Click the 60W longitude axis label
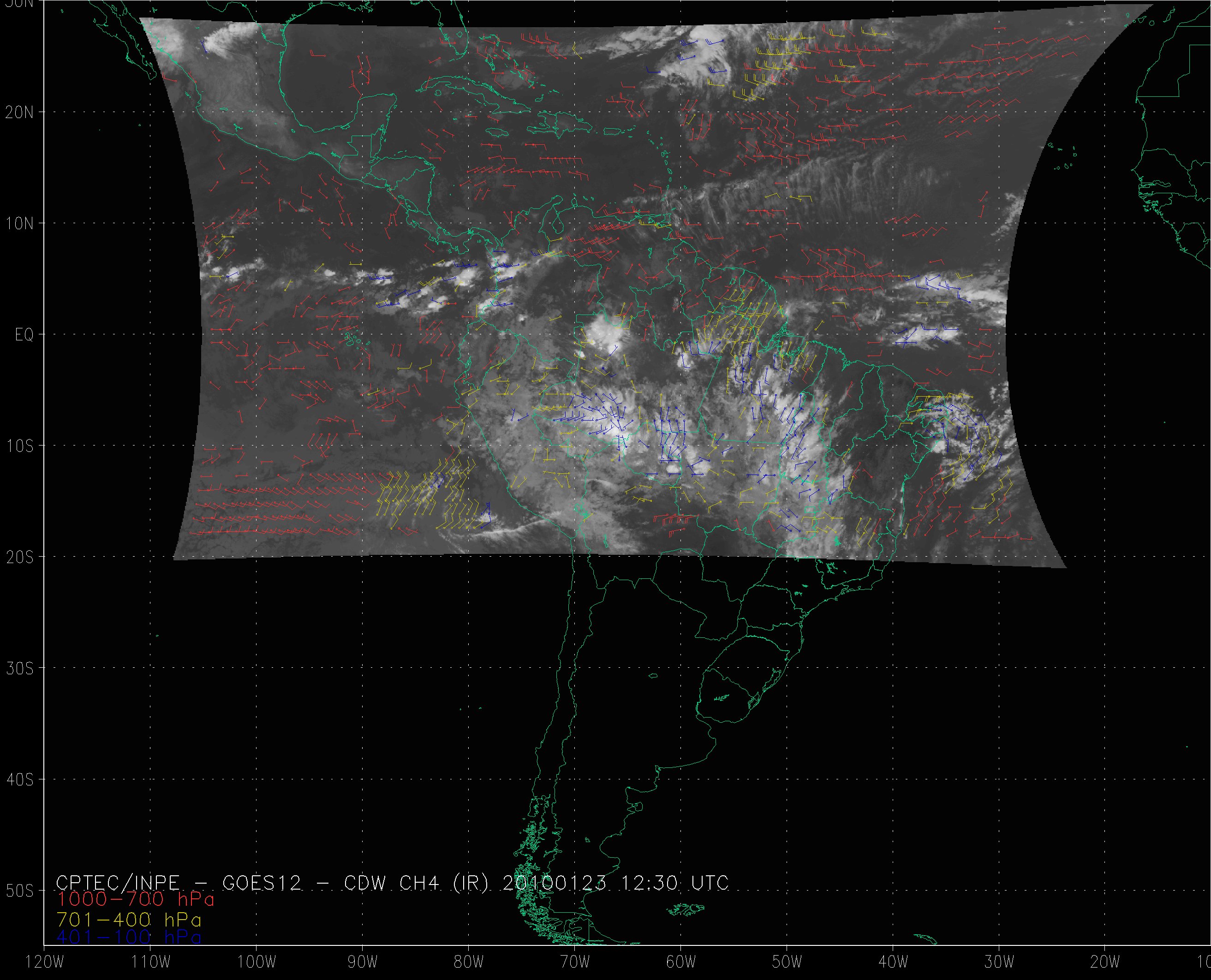 (x=681, y=962)
